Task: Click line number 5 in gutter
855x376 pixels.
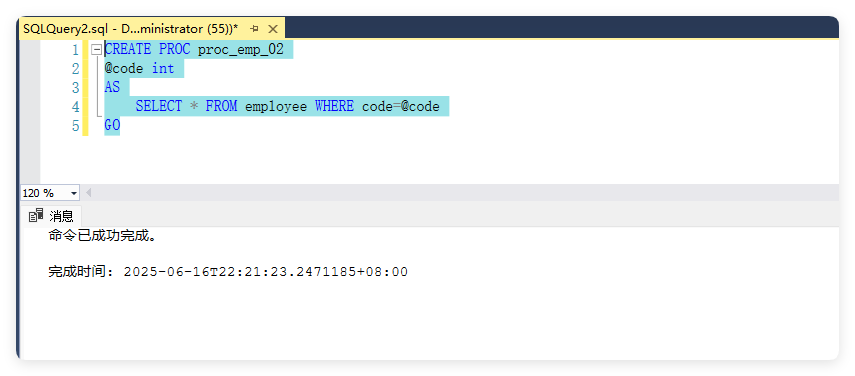Action: click(75, 126)
